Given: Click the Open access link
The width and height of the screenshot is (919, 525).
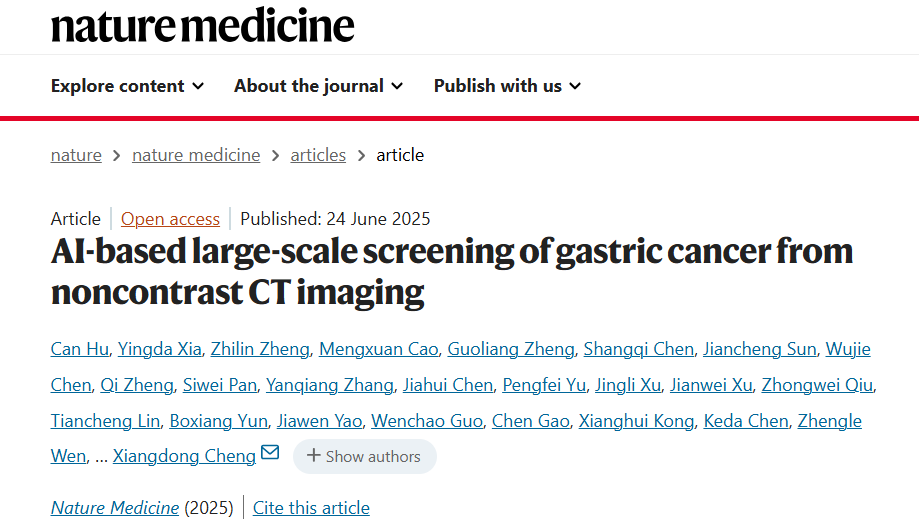Looking at the screenshot, I should pos(170,219).
